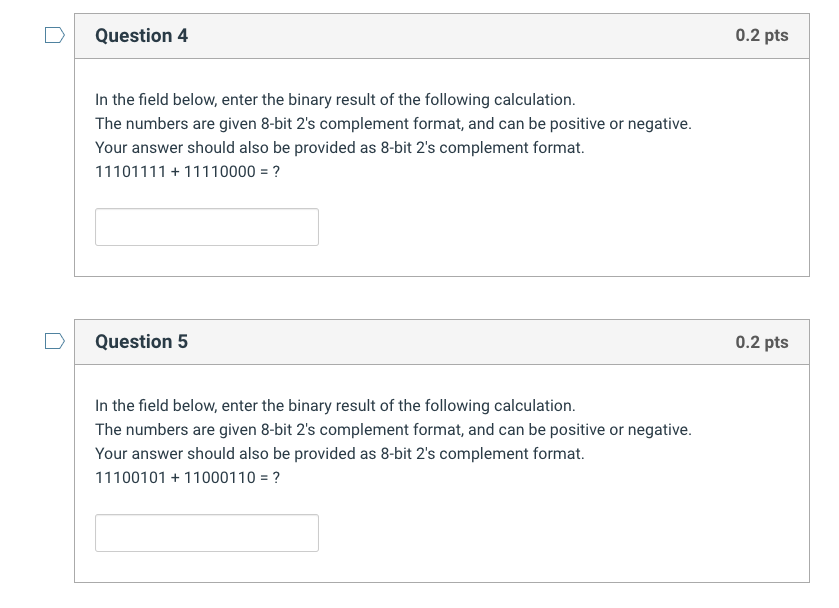Image resolution: width=839 pixels, height=608 pixels.
Task: Select the bookmark marker left of Question 4 header
Action: 55,34
